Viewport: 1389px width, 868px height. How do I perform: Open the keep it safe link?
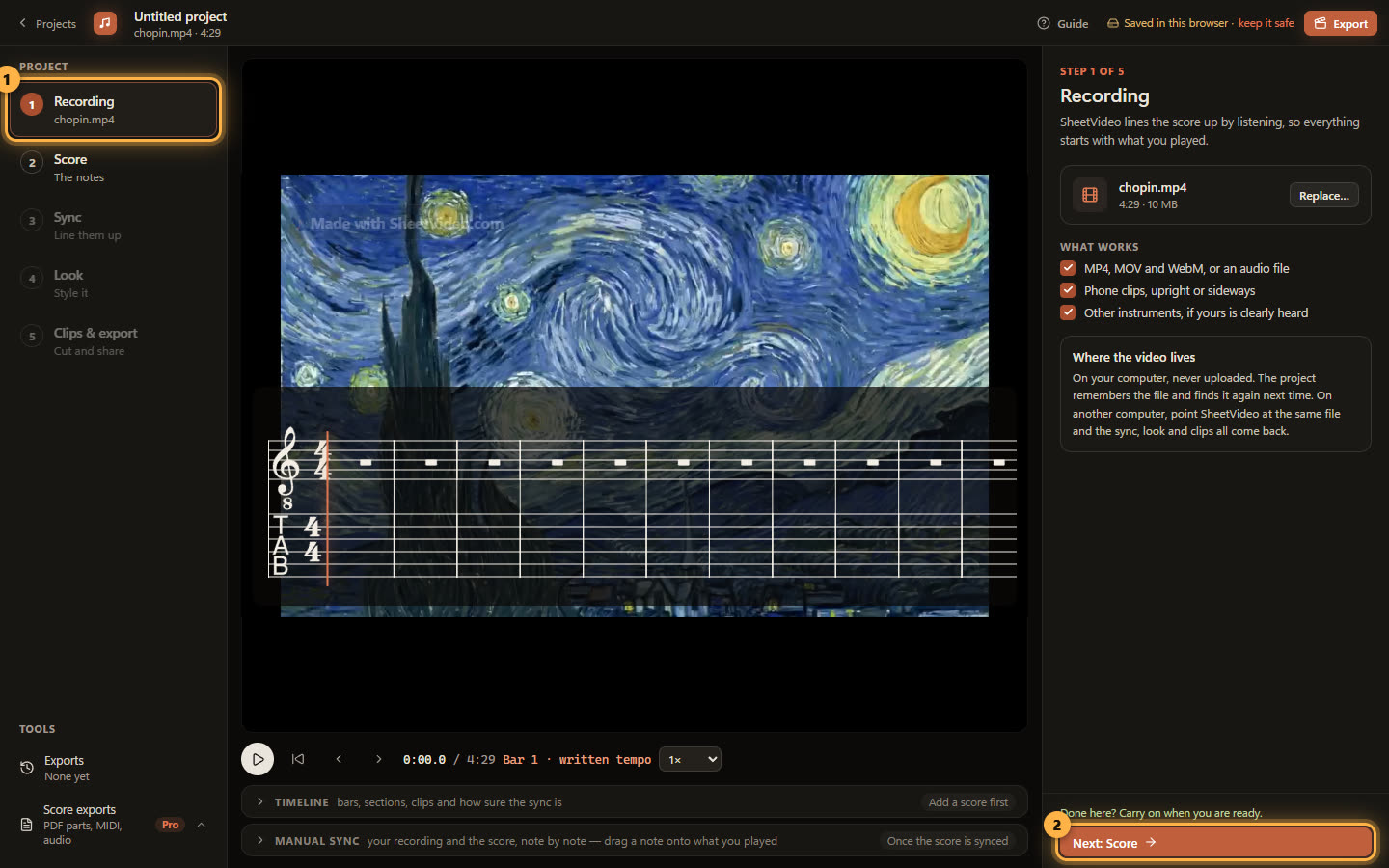(1266, 23)
